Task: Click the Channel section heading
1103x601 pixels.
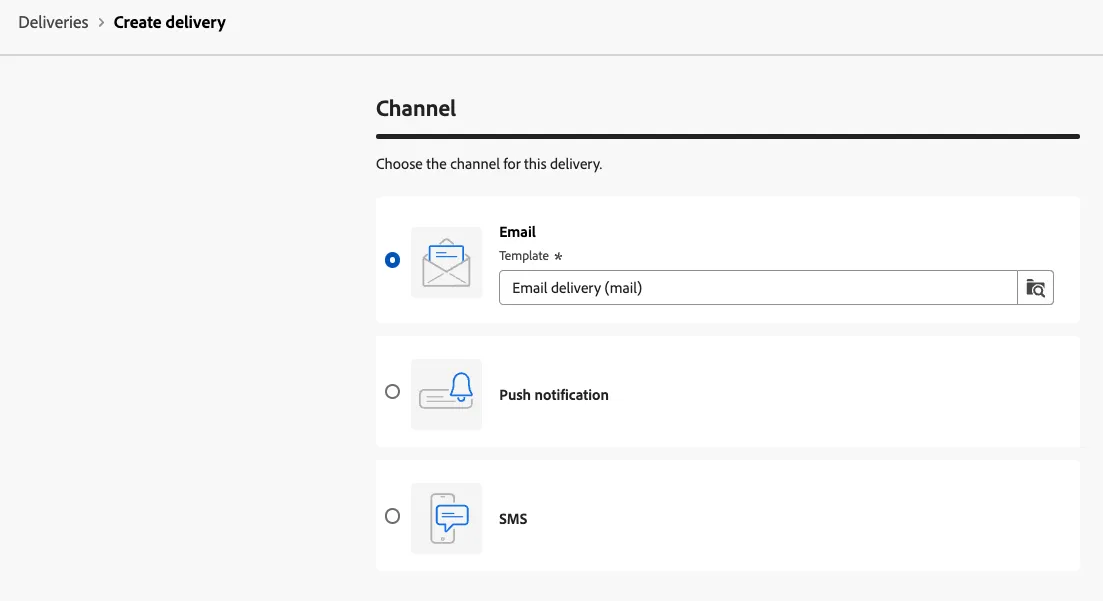Action: pos(416,108)
